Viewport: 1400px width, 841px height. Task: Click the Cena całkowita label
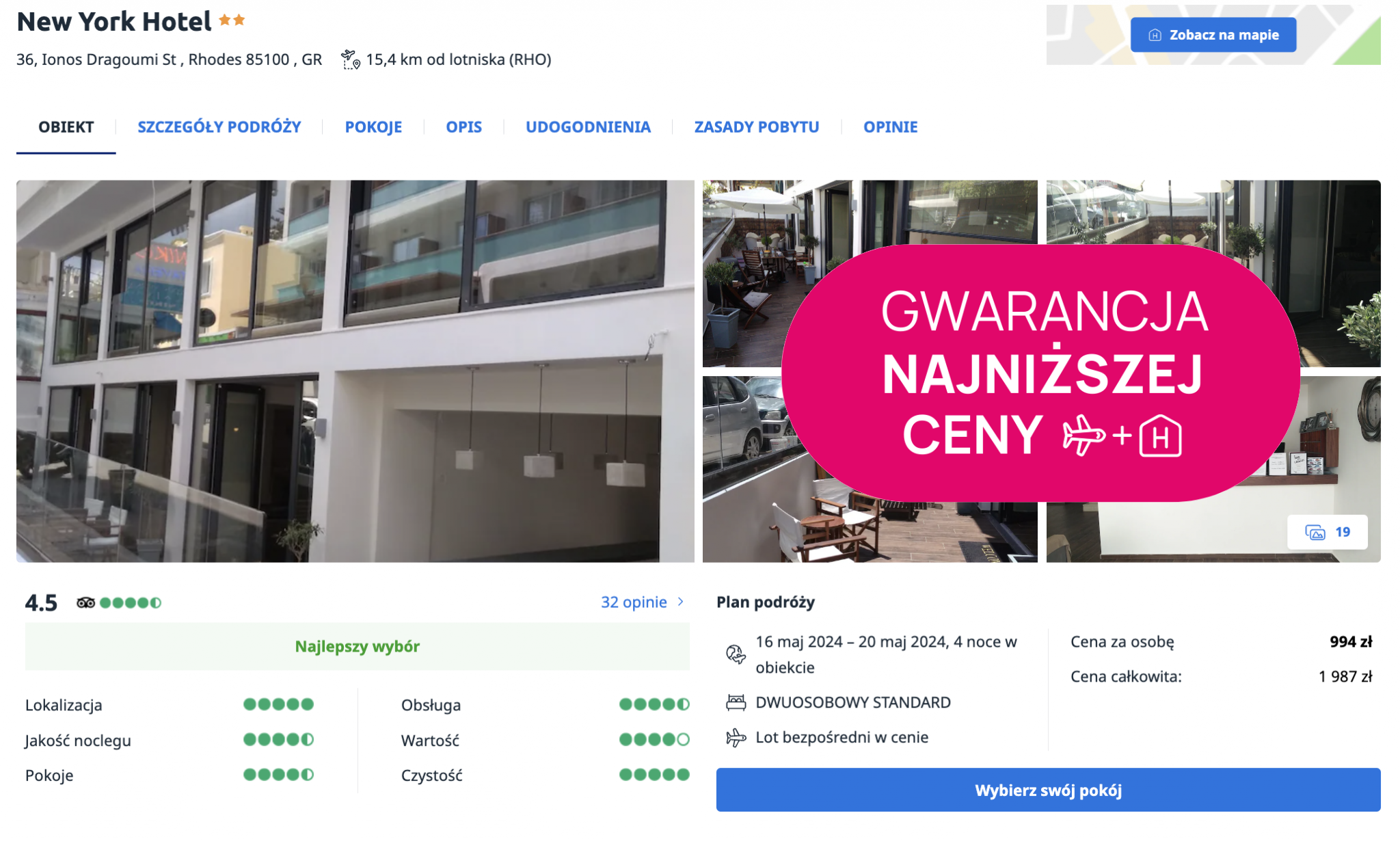(x=1126, y=676)
